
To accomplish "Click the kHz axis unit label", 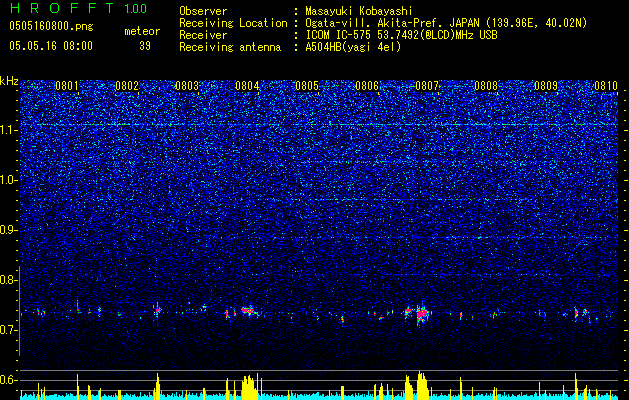I will [9, 81].
